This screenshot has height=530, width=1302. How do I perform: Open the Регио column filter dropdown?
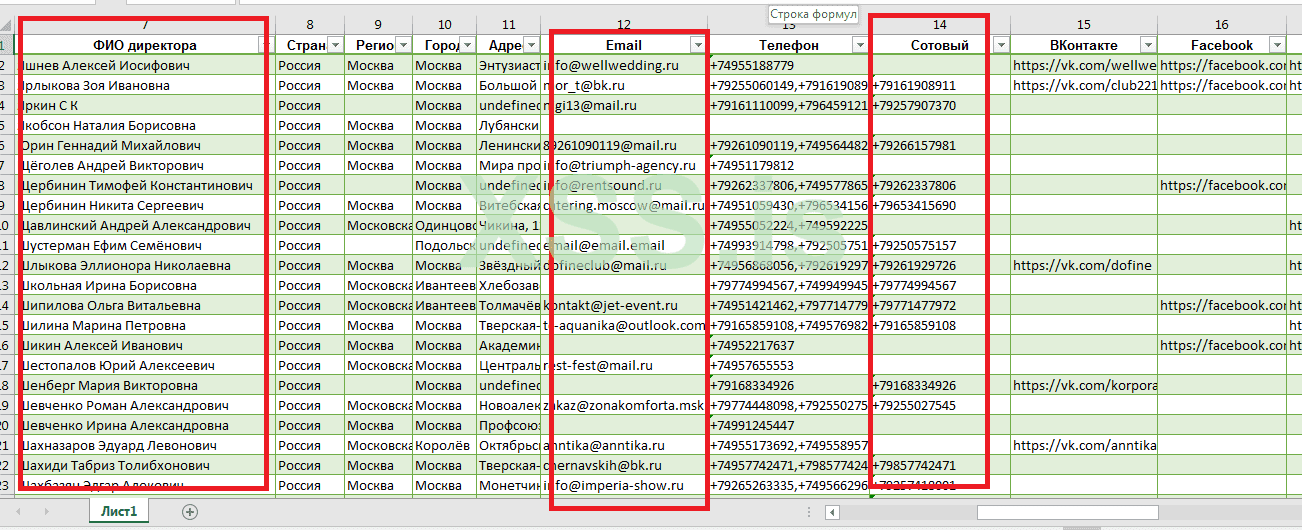tap(402, 45)
